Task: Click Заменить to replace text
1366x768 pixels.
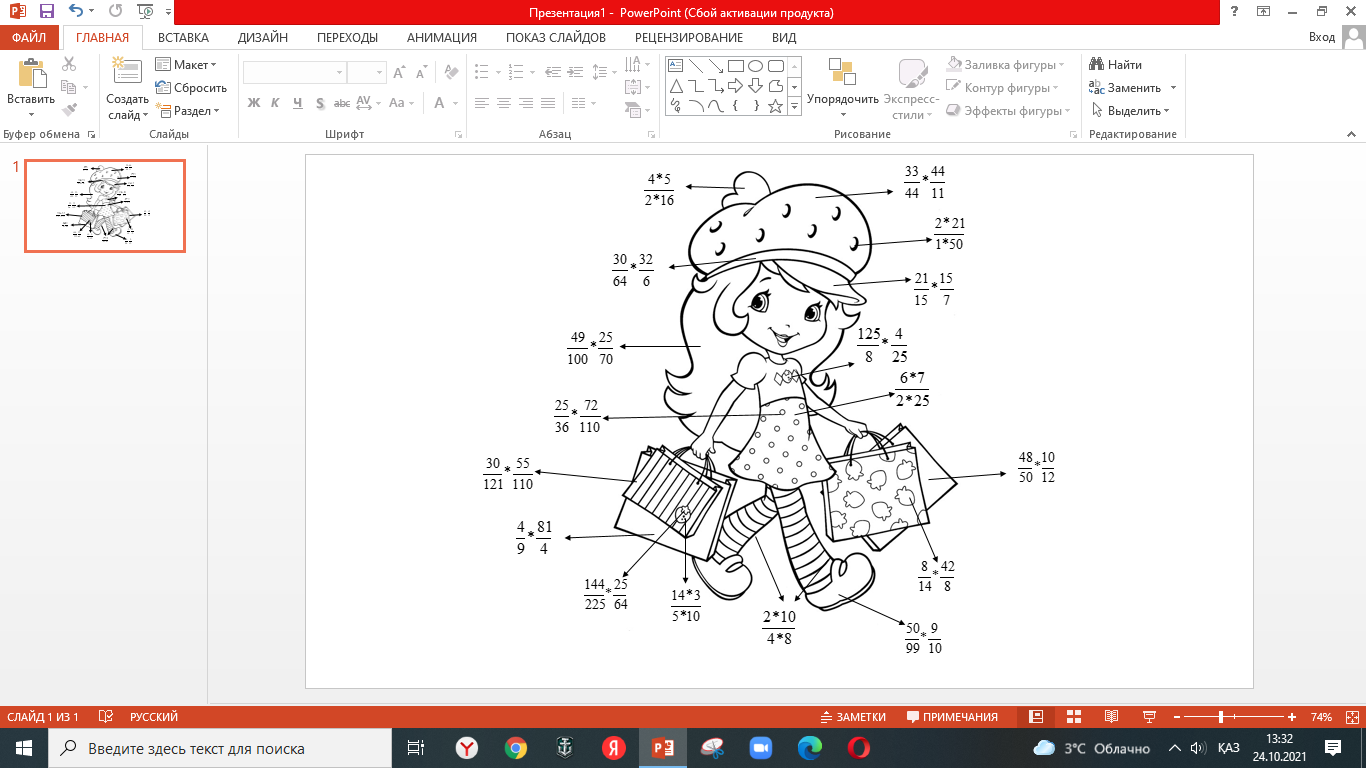Action: point(1126,88)
